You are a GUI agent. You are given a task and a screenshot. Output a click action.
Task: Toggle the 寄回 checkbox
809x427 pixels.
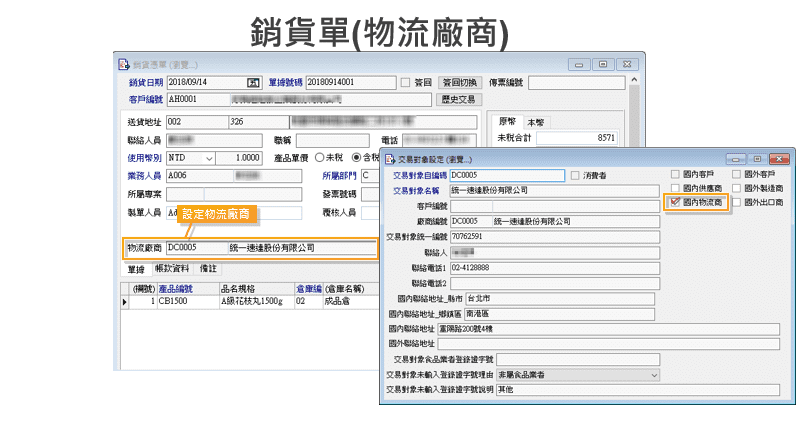click(406, 83)
